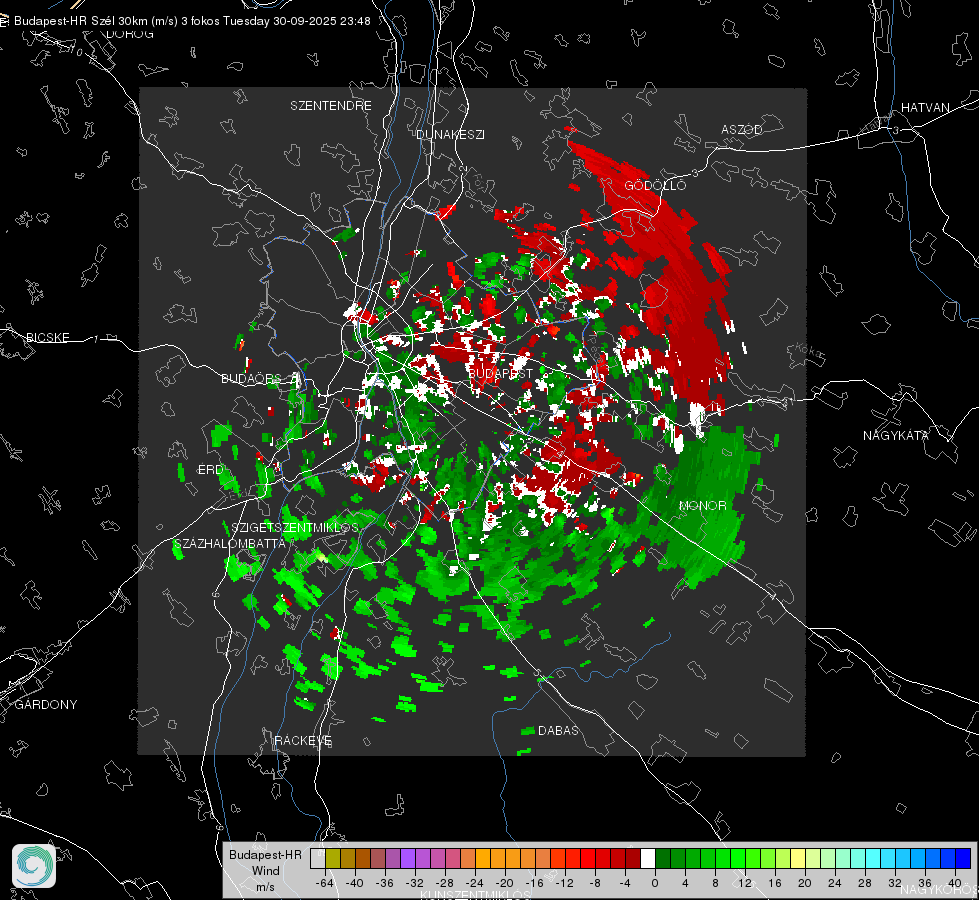Select the white 0 m/s legend swatch
The width and height of the screenshot is (979, 900).
(x=647, y=858)
